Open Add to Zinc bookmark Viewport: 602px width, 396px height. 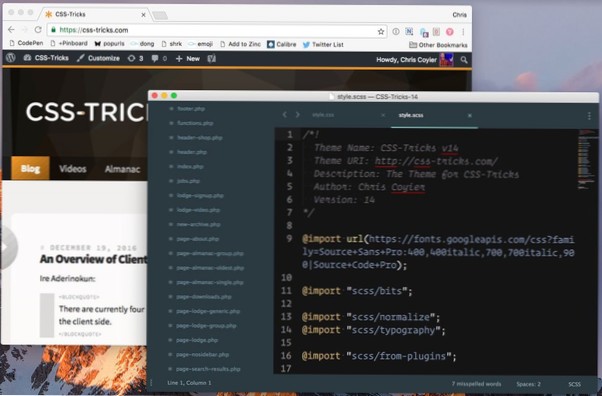[x=240, y=44]
